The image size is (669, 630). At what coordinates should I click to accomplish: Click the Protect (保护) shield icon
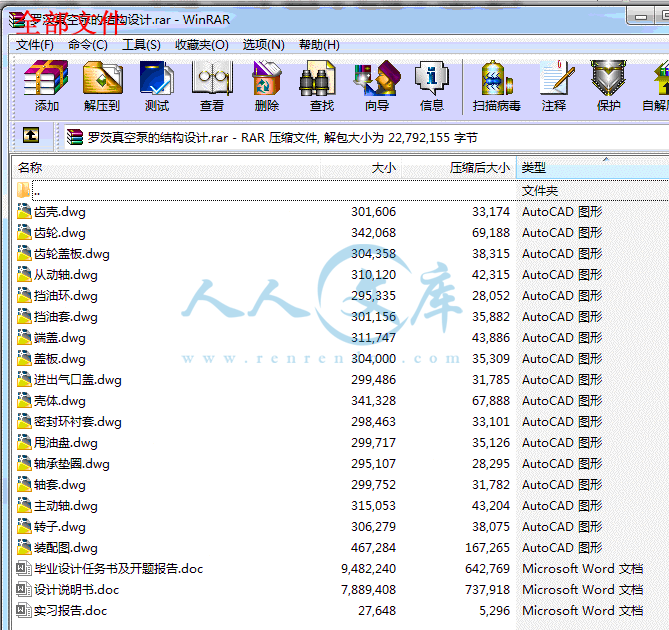608,78
